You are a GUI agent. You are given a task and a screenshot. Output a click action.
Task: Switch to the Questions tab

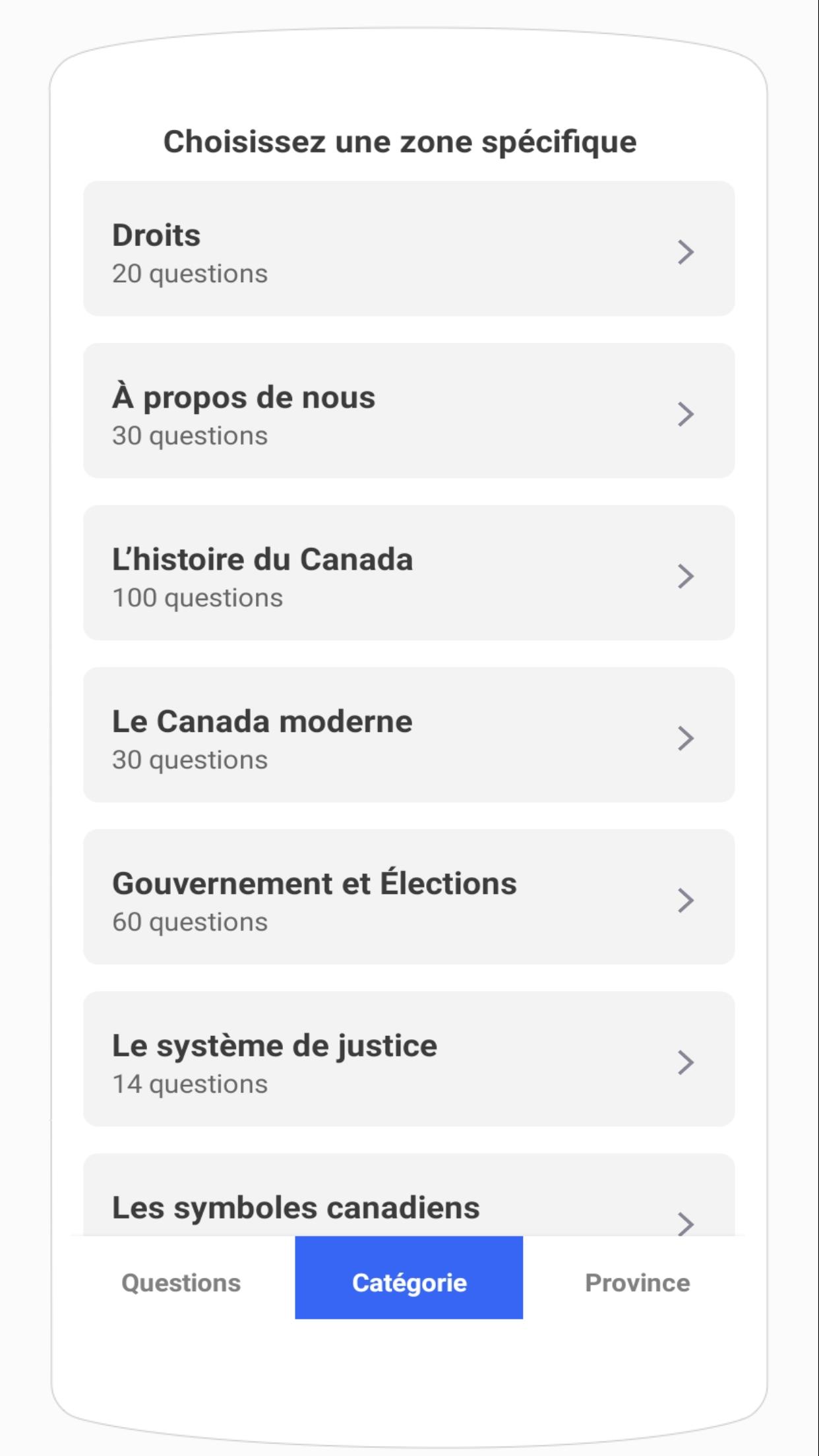[181, 1283]
